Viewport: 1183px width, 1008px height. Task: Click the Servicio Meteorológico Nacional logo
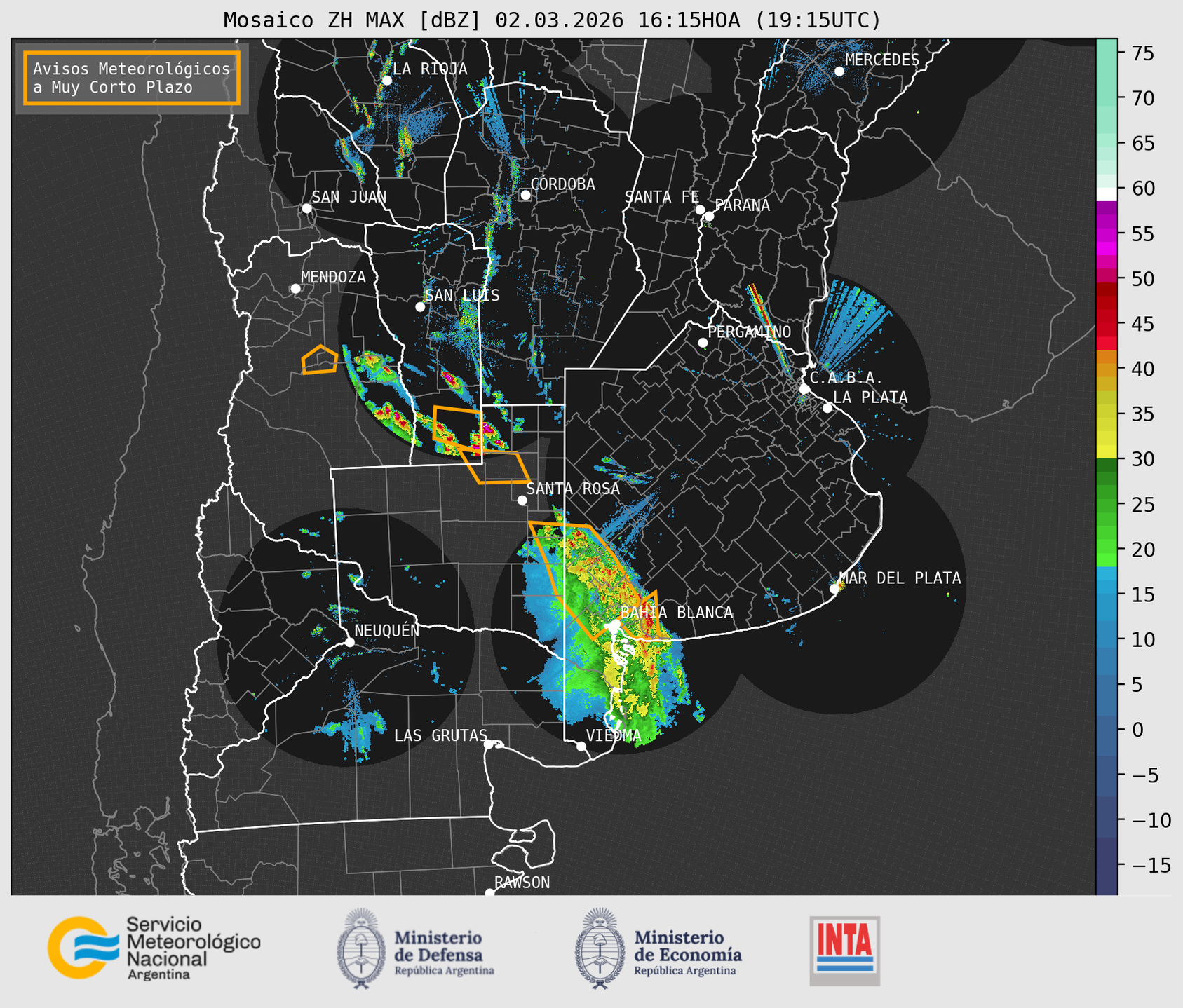point(154,948)
